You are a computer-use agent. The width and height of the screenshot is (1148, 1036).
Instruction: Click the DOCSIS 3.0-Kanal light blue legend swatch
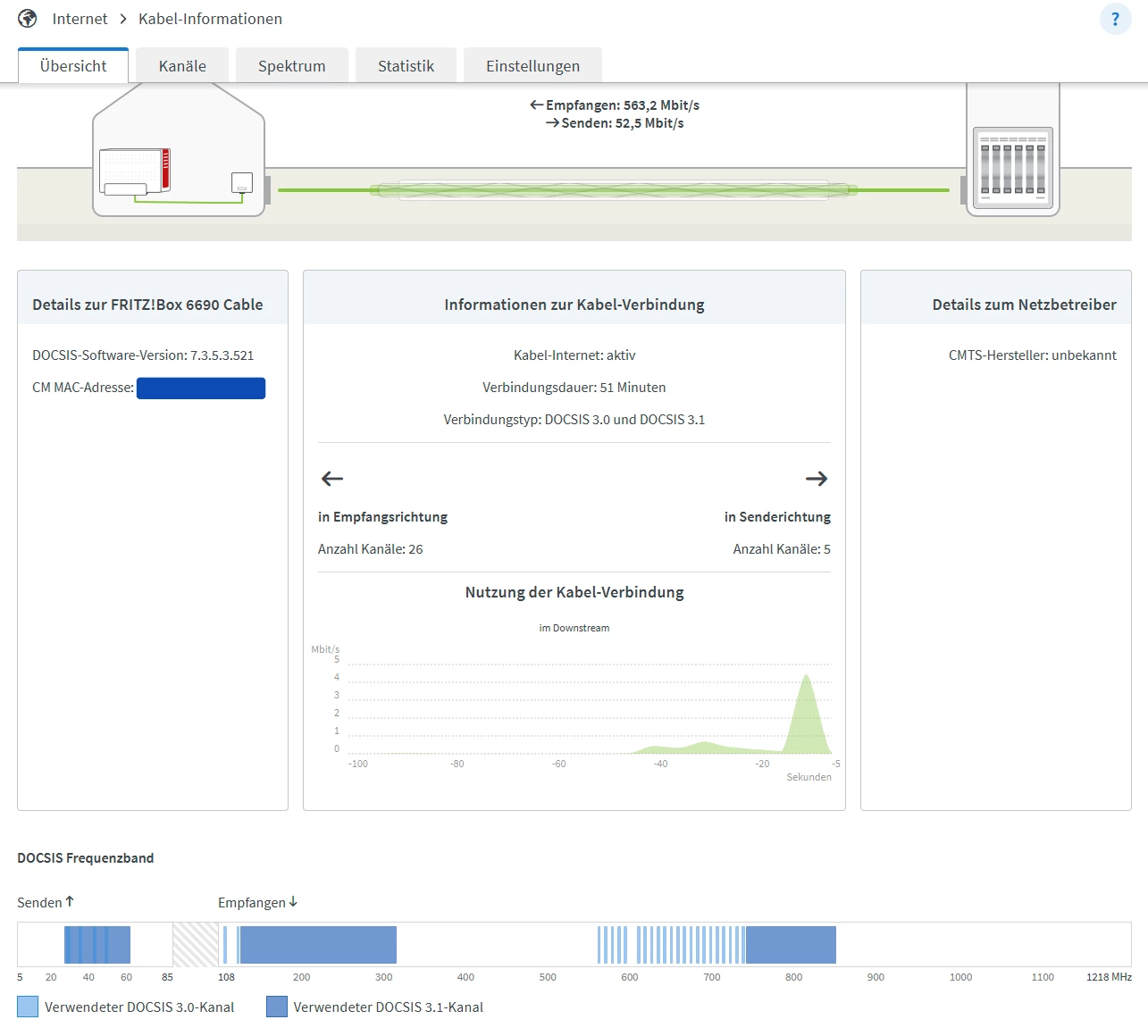(28, 1007)
